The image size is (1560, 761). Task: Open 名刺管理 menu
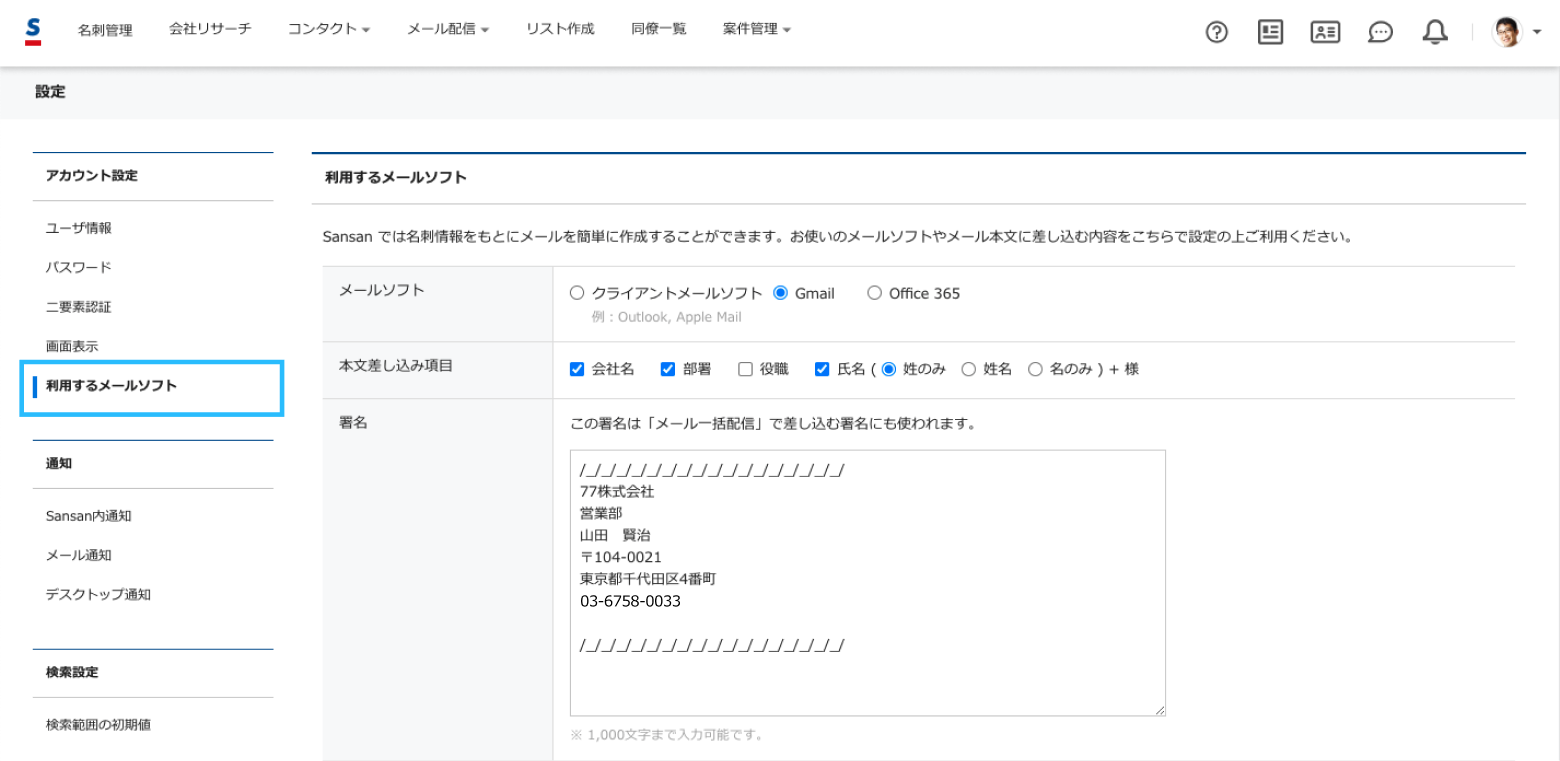[x=105, y=30]
